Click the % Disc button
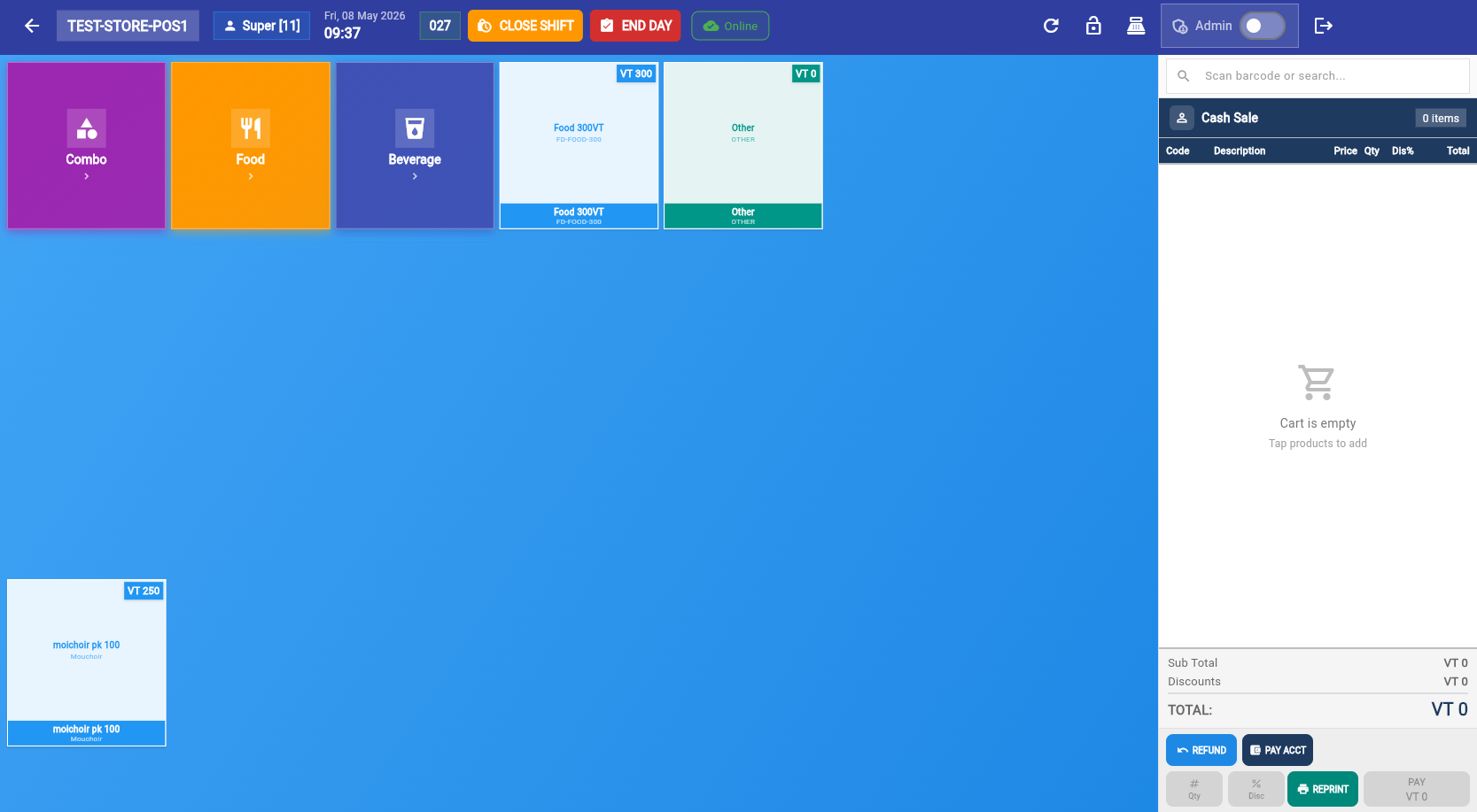 (x=1256, y=789)
